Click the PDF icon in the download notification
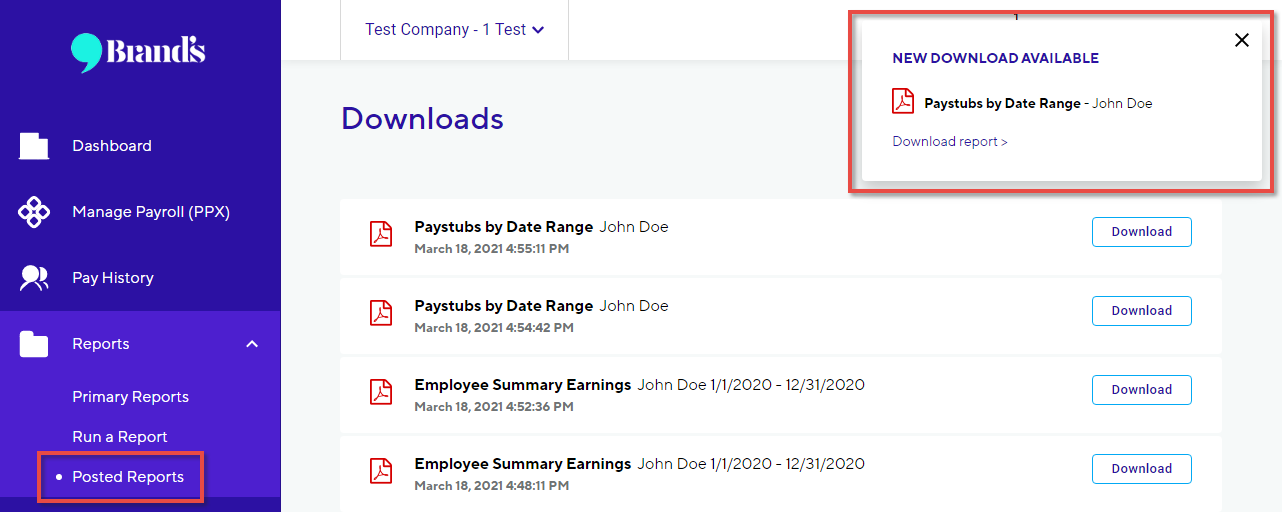The height and width of the screenshot is (512, 1282). (x=903, y=101)
